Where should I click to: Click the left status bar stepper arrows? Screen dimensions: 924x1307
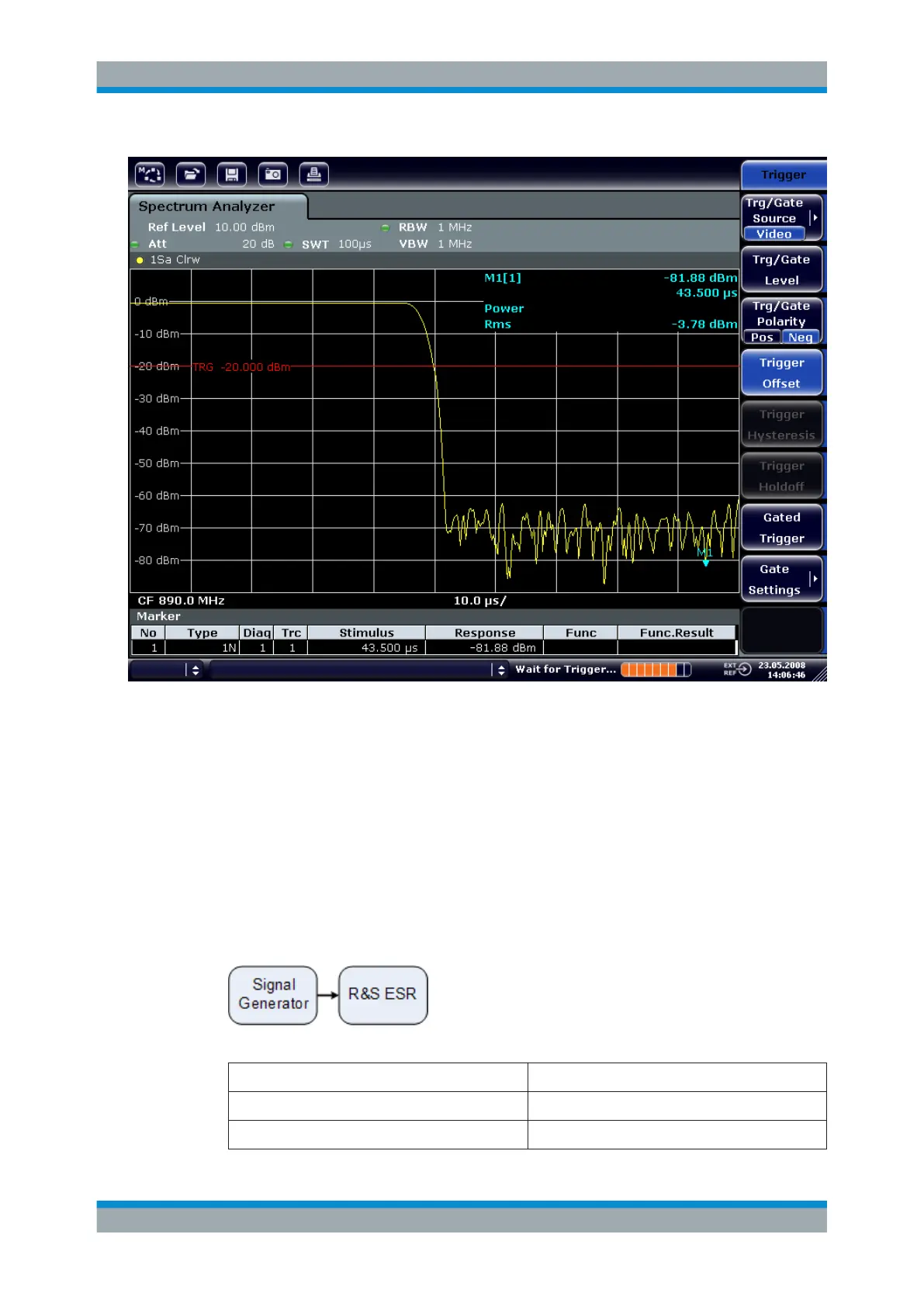pyautogui.click(x=196, y=670)
